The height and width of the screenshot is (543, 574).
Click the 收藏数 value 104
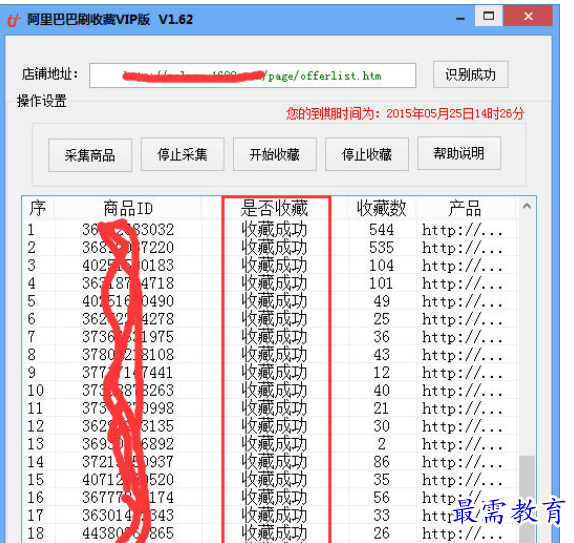tap(381, 265)
